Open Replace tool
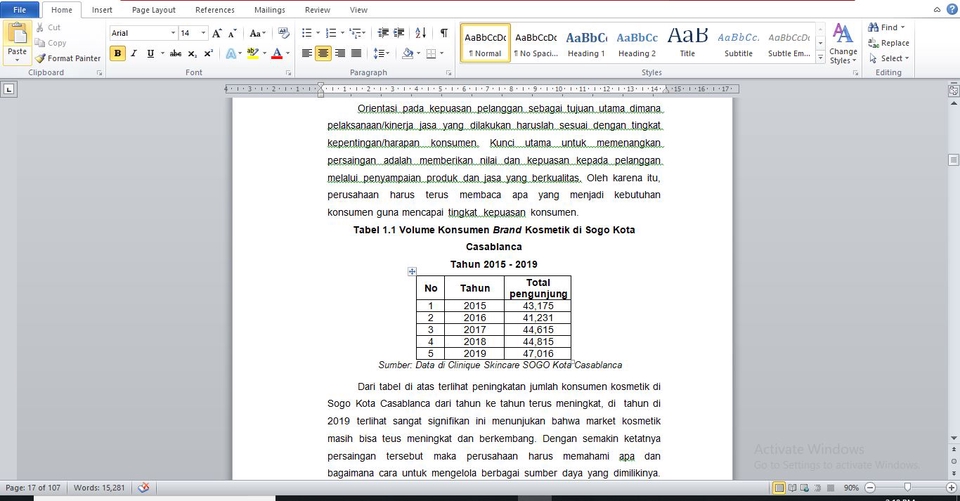Screen dimensions: 960x501 [x=888, y=43]
